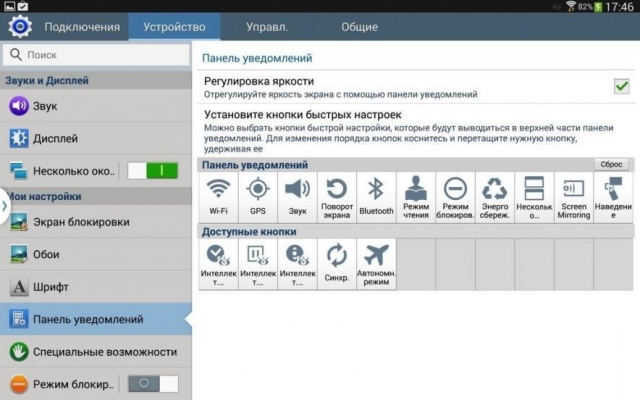Screen dimensions: 640x400
Task: Tap the Screen Mirroring button
Action: (x=573, y=196)
